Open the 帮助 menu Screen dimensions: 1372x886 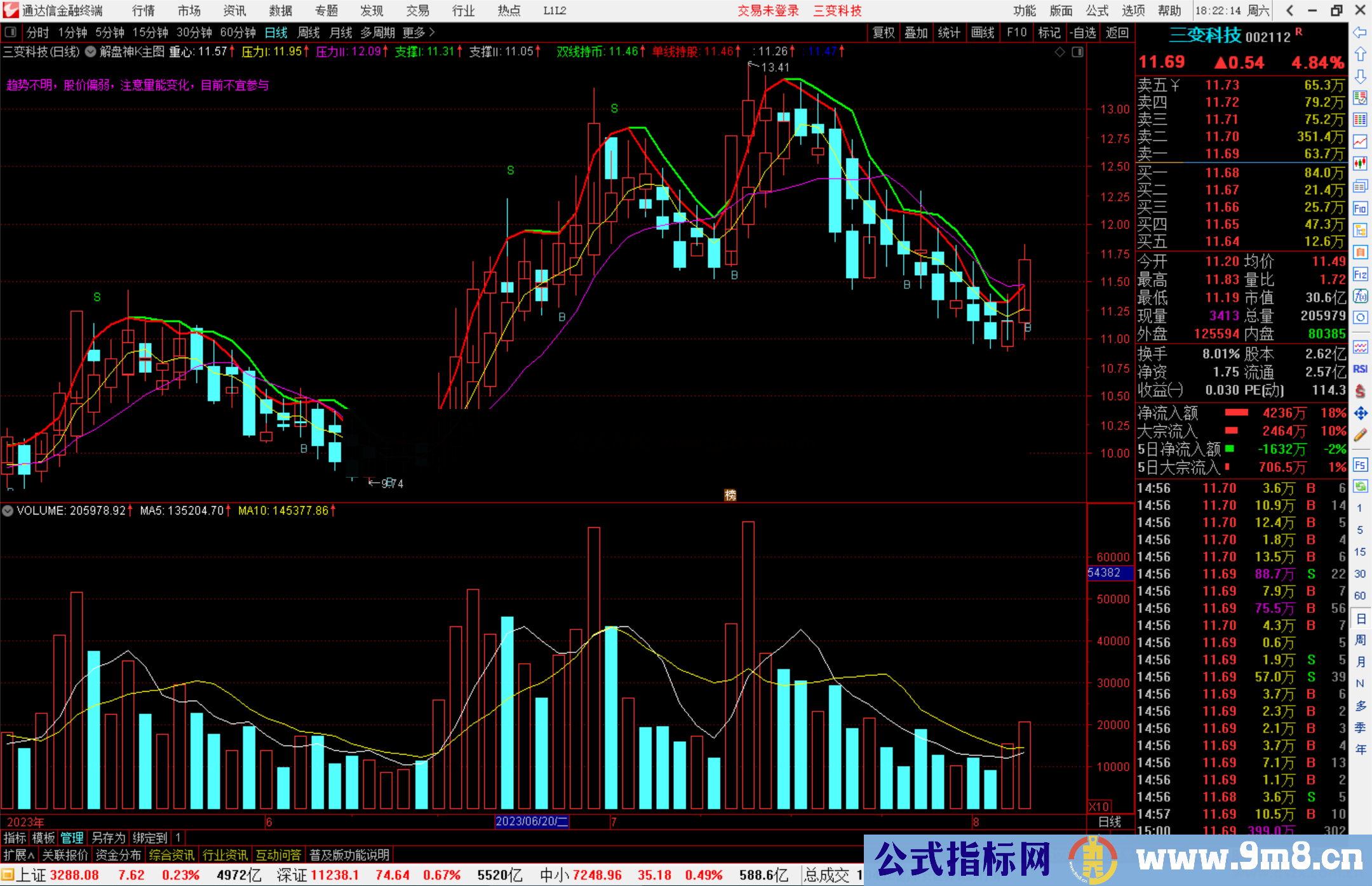coord(1169,10)
